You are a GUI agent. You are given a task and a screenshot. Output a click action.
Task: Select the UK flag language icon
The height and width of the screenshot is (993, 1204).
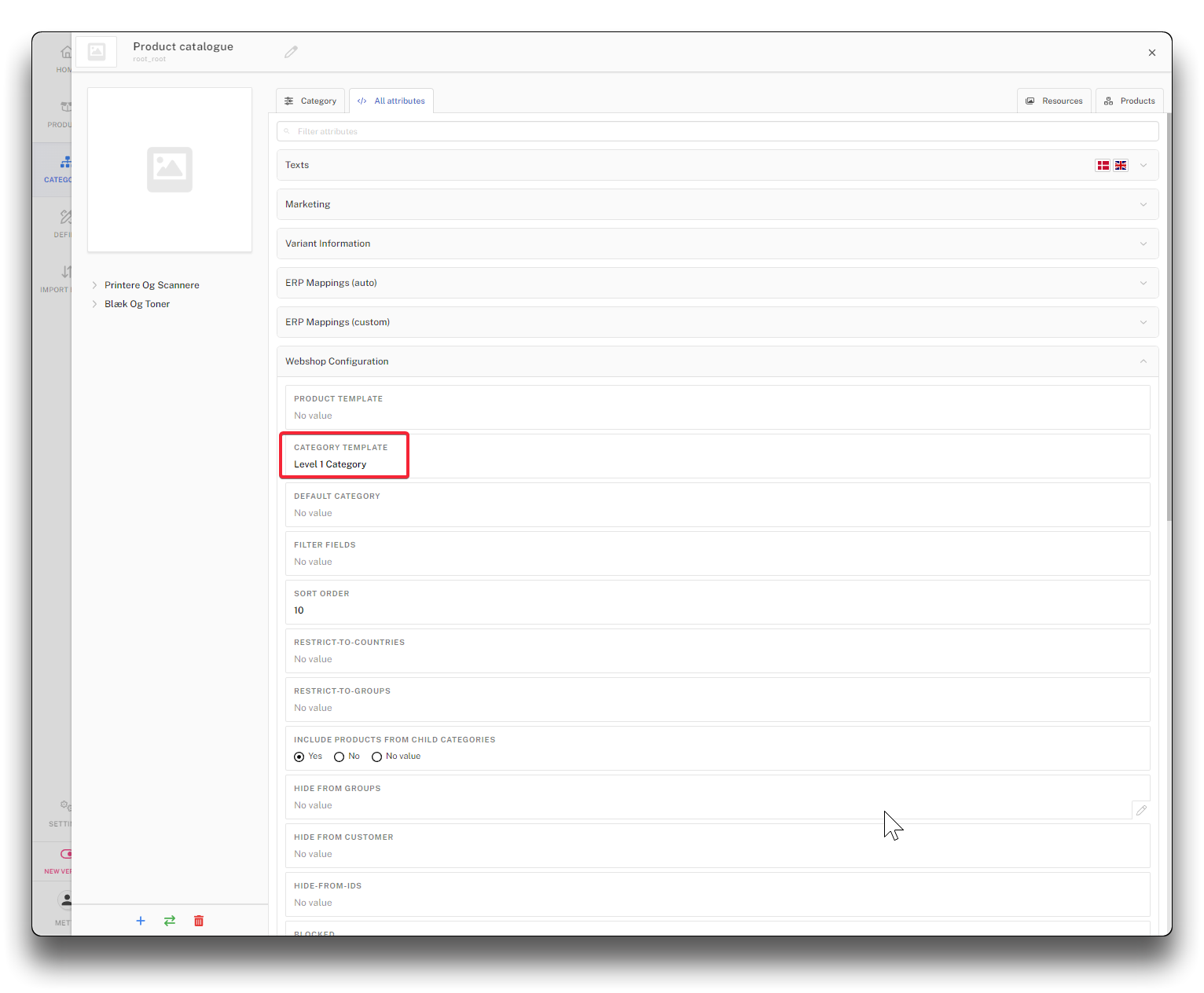pyautogui.click(x=1121, y=165)
